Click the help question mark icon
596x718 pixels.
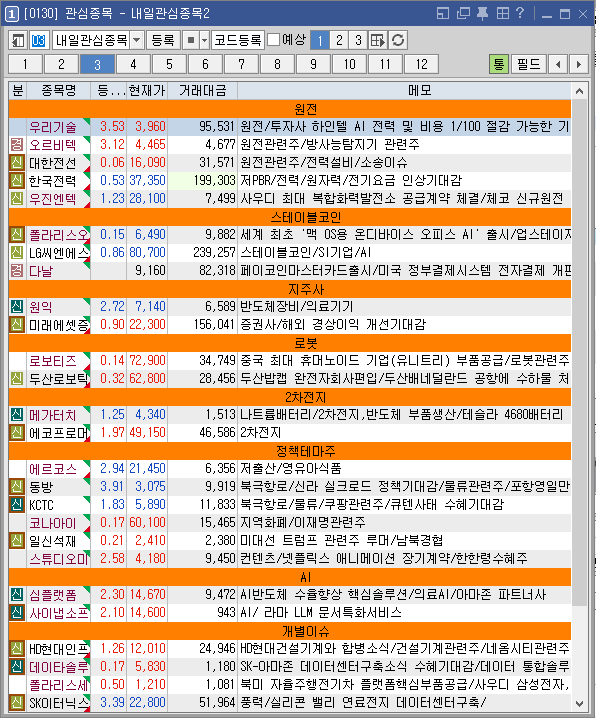[x=519, y=13]
